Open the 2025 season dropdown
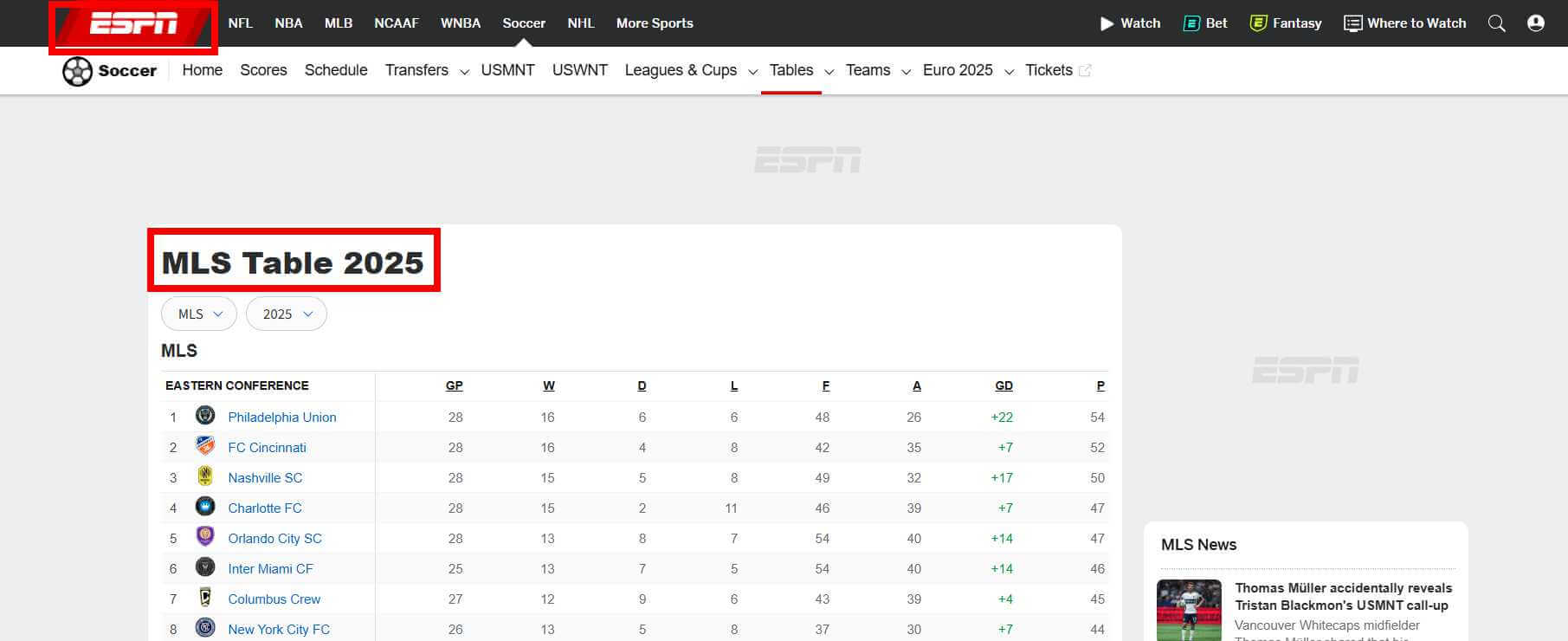This screenshot has width=1568, height=641. pos(287,314)
